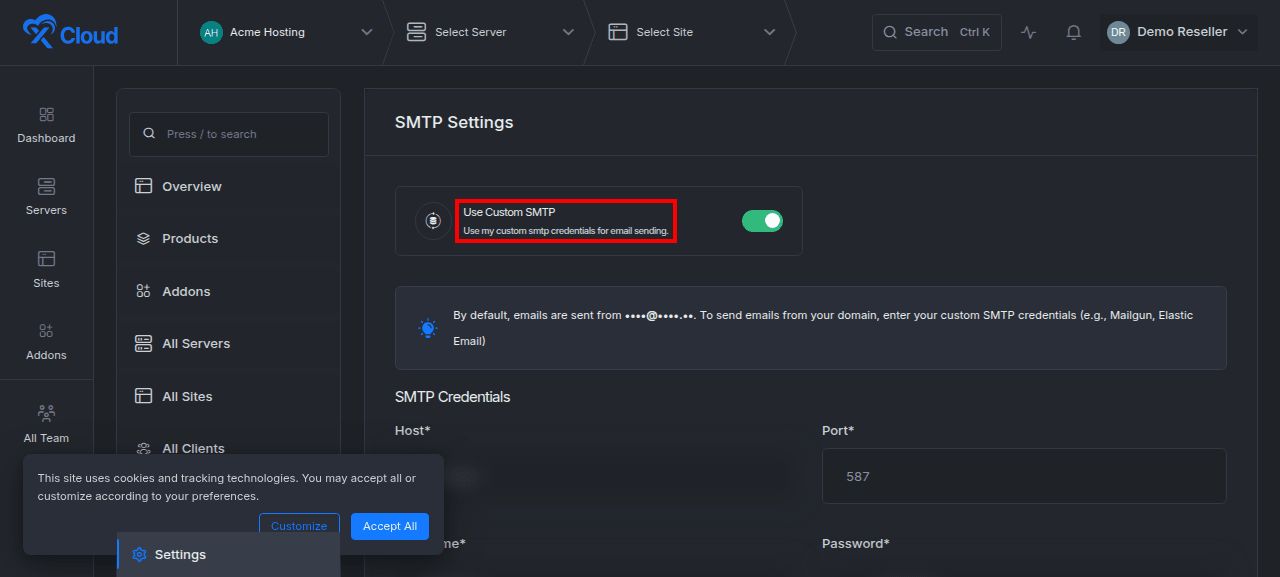Click the magnifier icon in sidebar search
Image resolution: width=1280 pixels, height=577 pixels.
(149, 134)
